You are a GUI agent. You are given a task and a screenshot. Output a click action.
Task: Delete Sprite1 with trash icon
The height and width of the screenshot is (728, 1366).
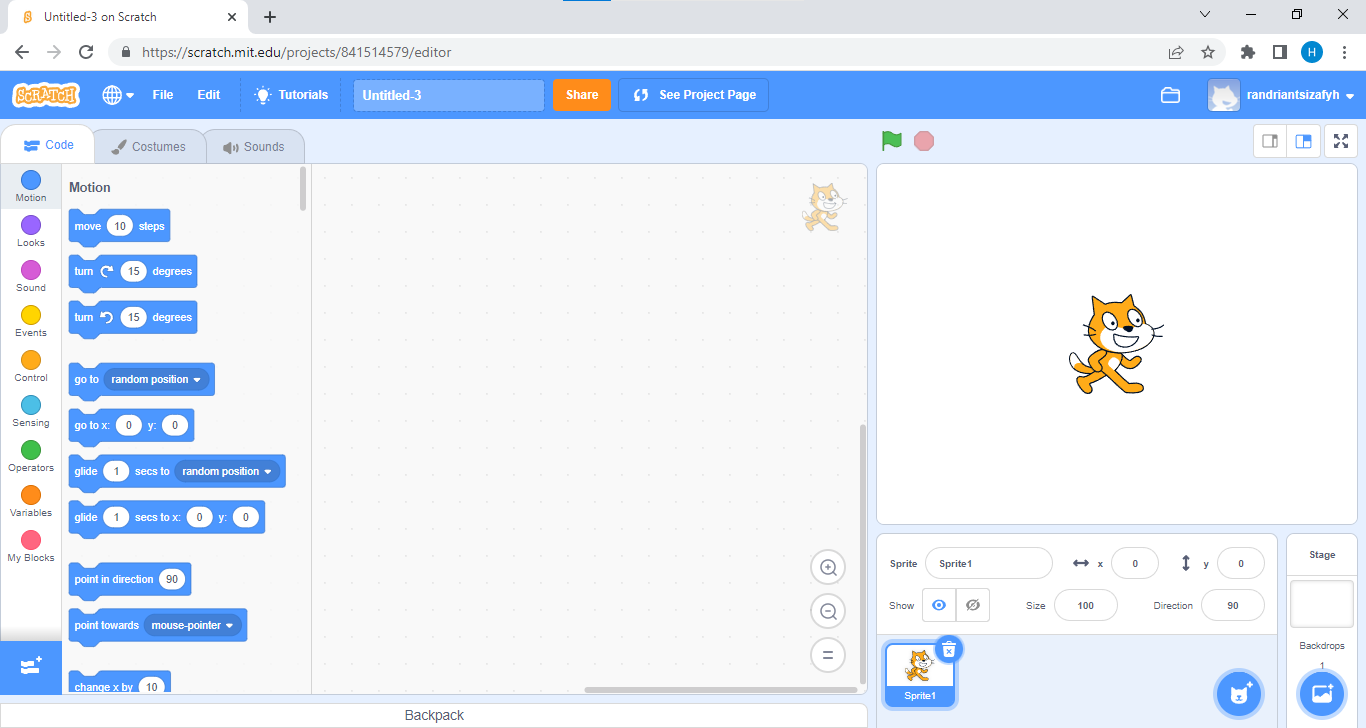click(x=949, y=650)
